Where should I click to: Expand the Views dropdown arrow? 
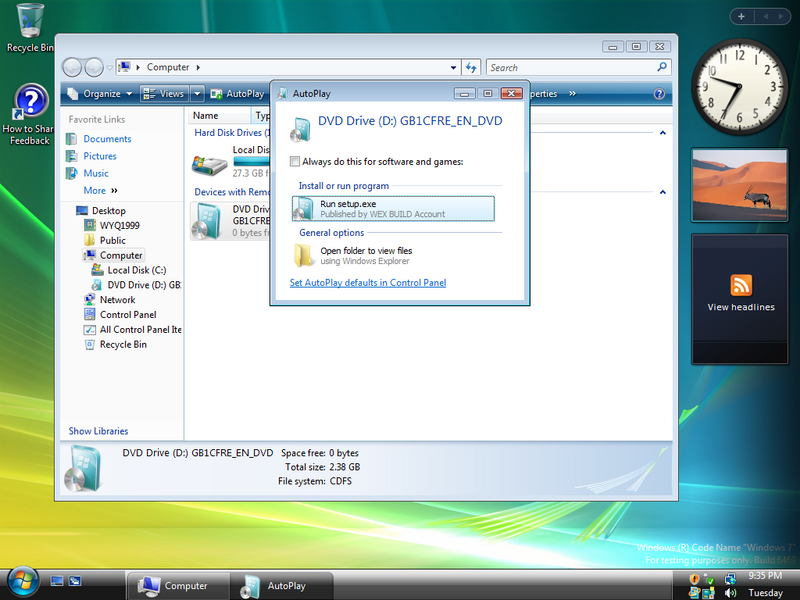[x=196, y=94]
